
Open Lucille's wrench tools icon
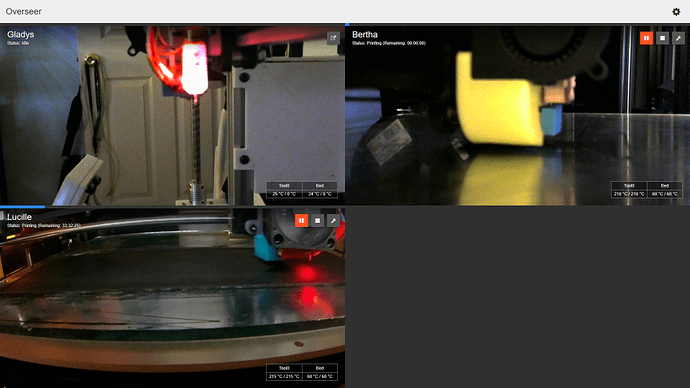pyautogui.click(x=333, y=220)
